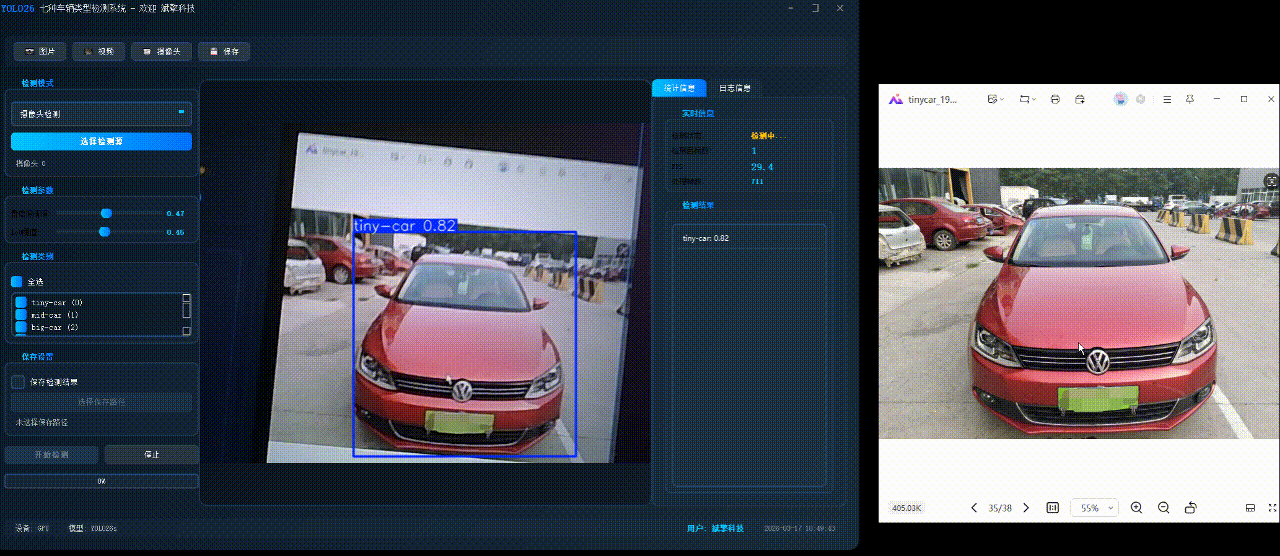The width and height of the screenshot is (1280, 556).
Task: Click the image viewer app logo icon
Action: pos(896,99)
